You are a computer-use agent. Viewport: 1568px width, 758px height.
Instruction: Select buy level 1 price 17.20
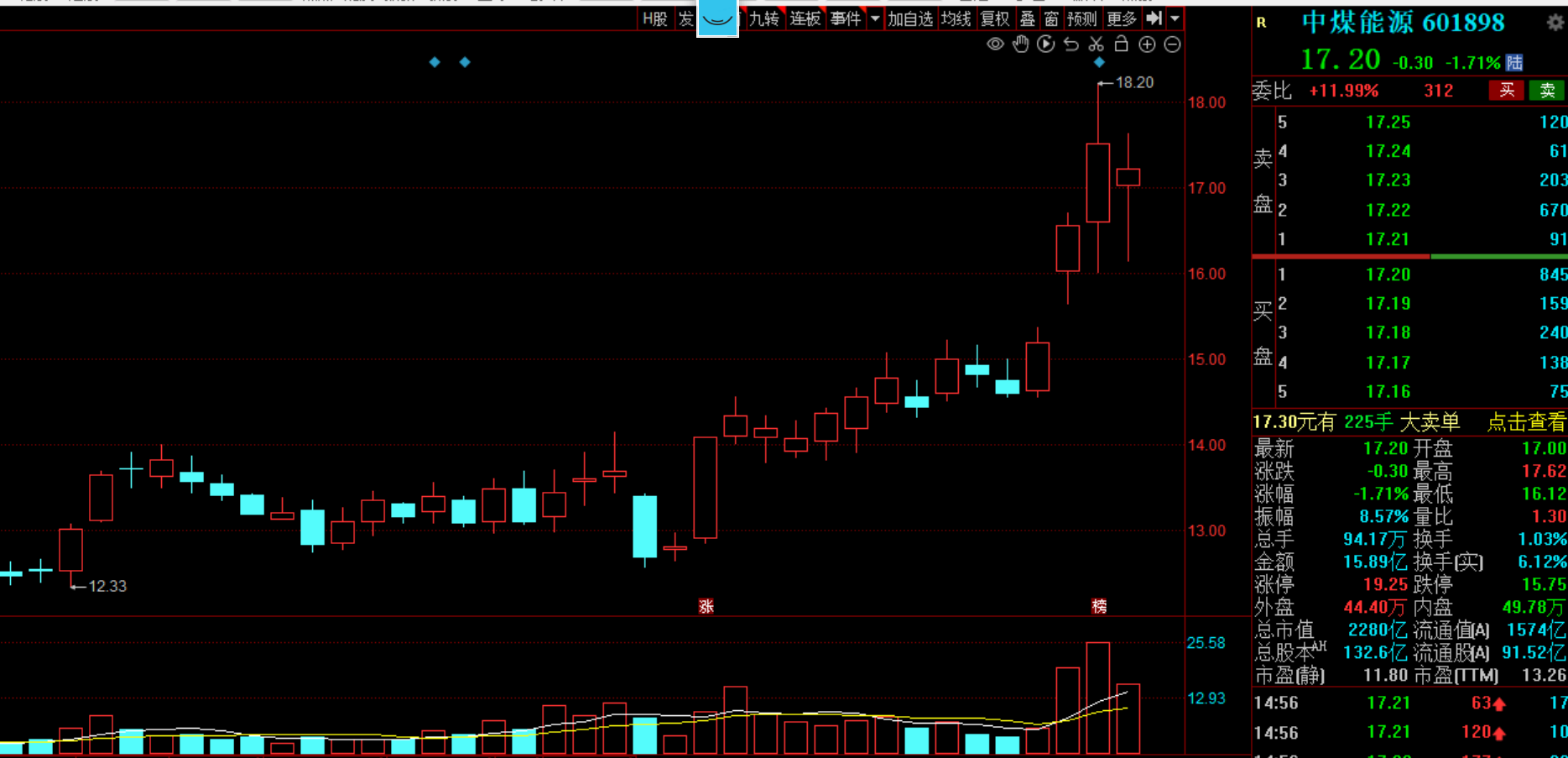click(x=1388, y=274)
